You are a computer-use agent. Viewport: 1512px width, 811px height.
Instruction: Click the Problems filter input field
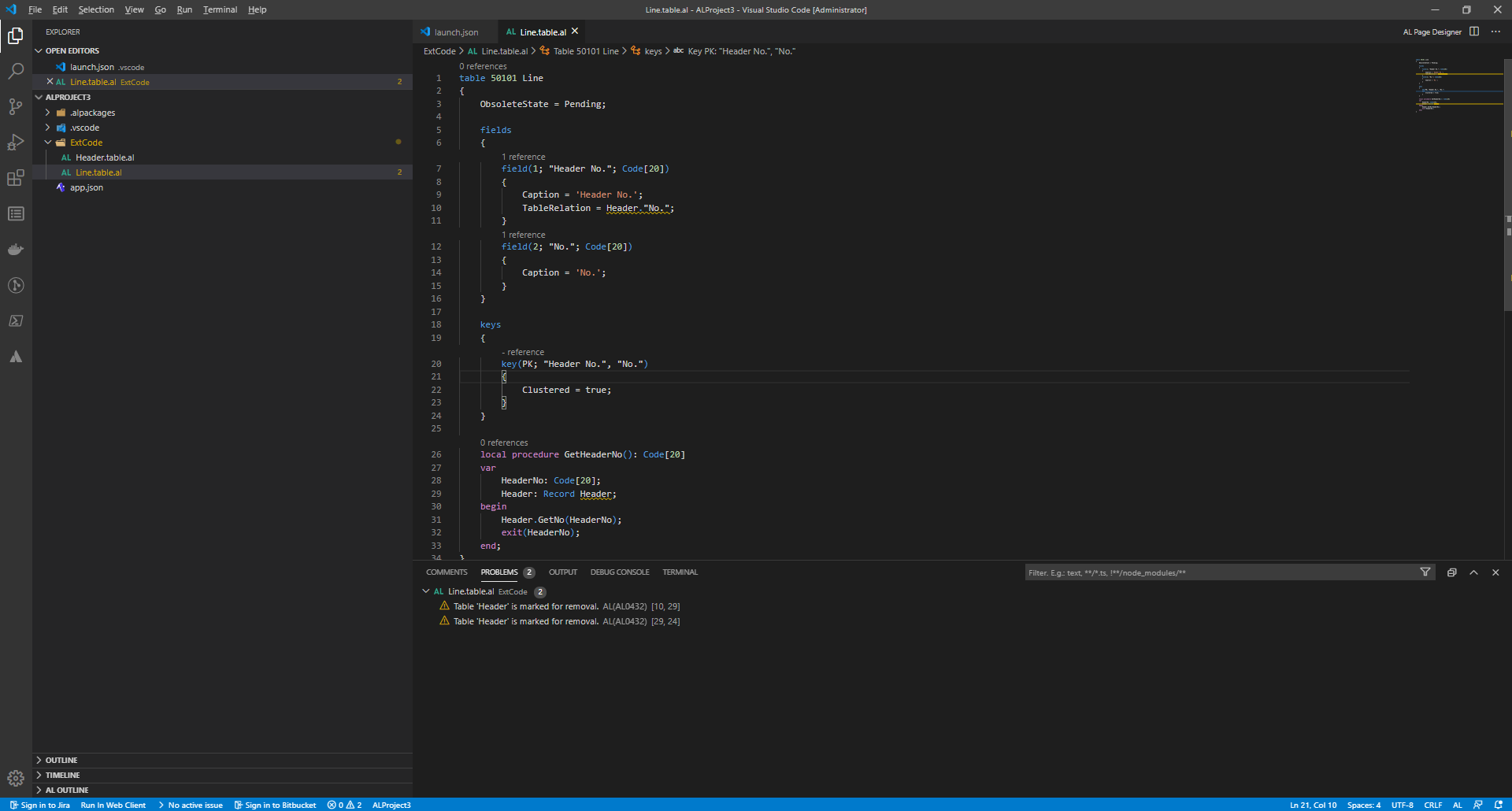(1221, 572)
